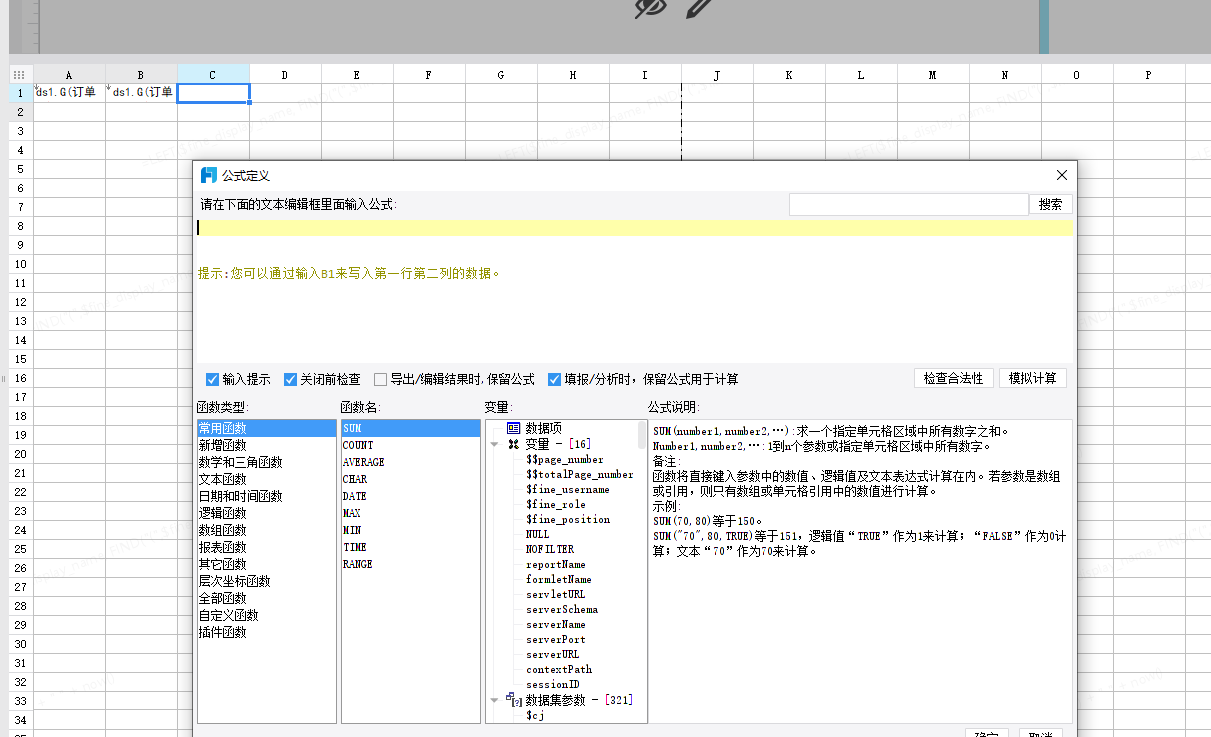
Task: Toggle 填报/分析时,保留公式用于计算 checkbox
Action: coord(554,380)
